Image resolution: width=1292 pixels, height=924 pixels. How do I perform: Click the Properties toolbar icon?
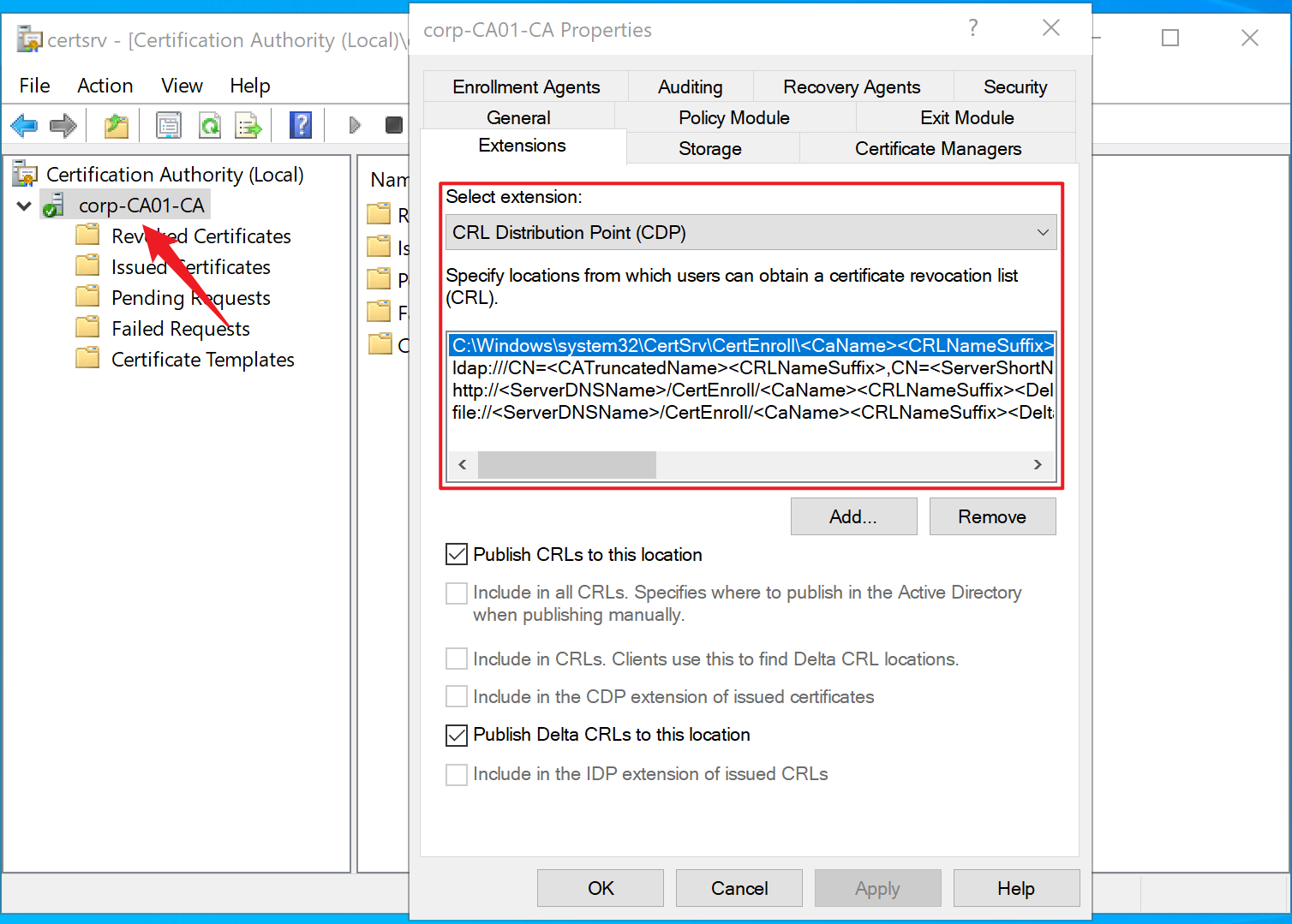click(x=169, y=126)
